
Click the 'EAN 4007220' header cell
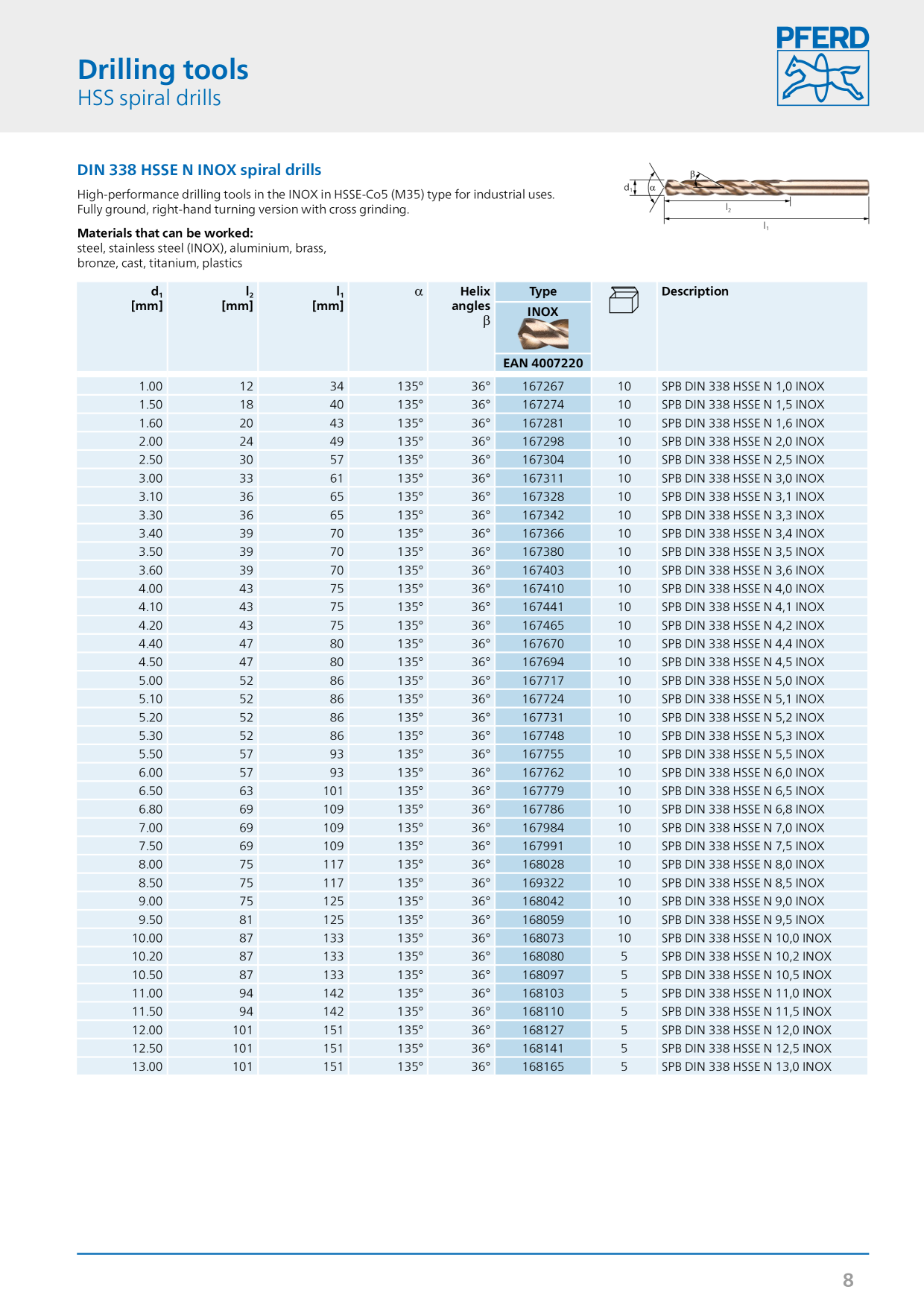(543, 363)
